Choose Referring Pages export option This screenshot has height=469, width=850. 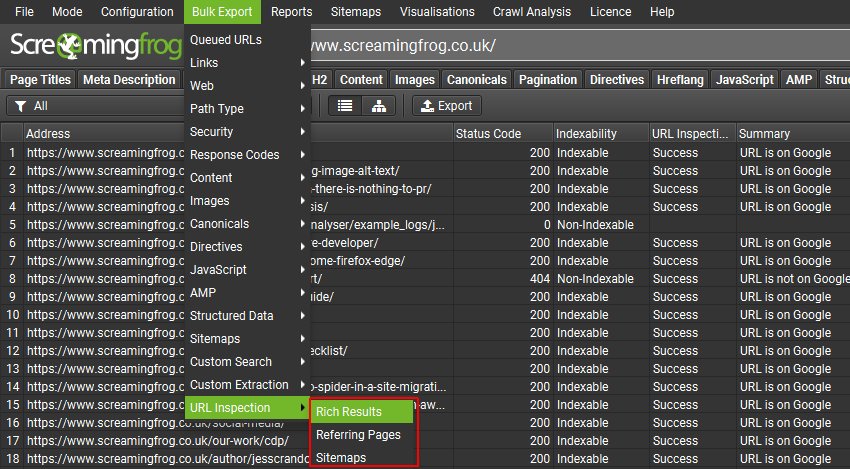coord(363,435)
